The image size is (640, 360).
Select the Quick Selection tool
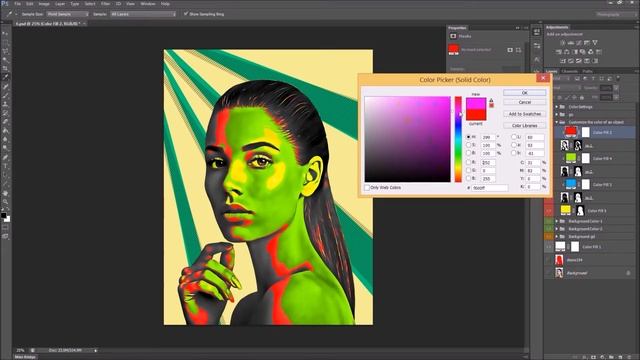click(x=5, y=59)
